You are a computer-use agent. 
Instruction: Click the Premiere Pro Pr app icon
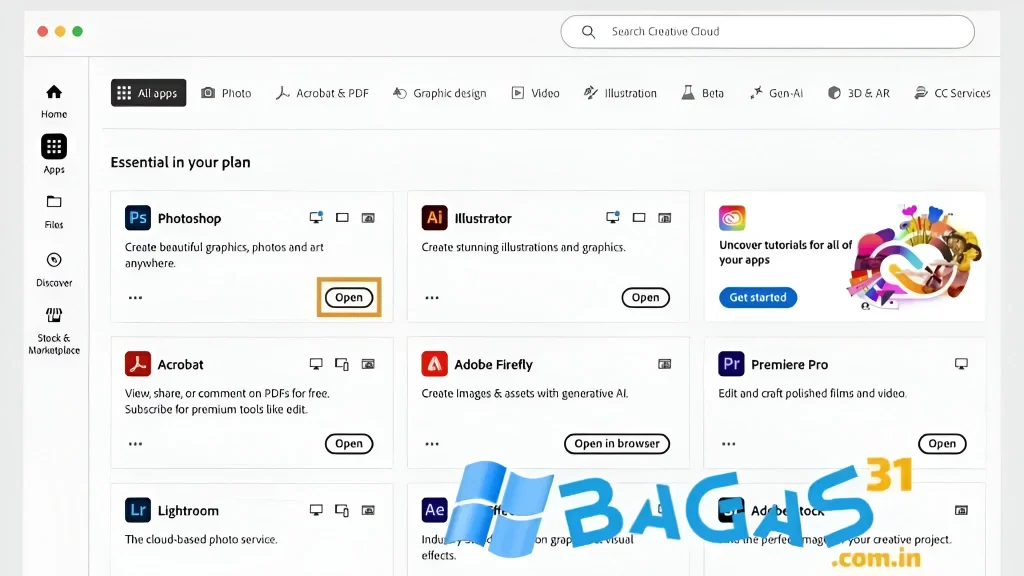click(x=731, y=364)
